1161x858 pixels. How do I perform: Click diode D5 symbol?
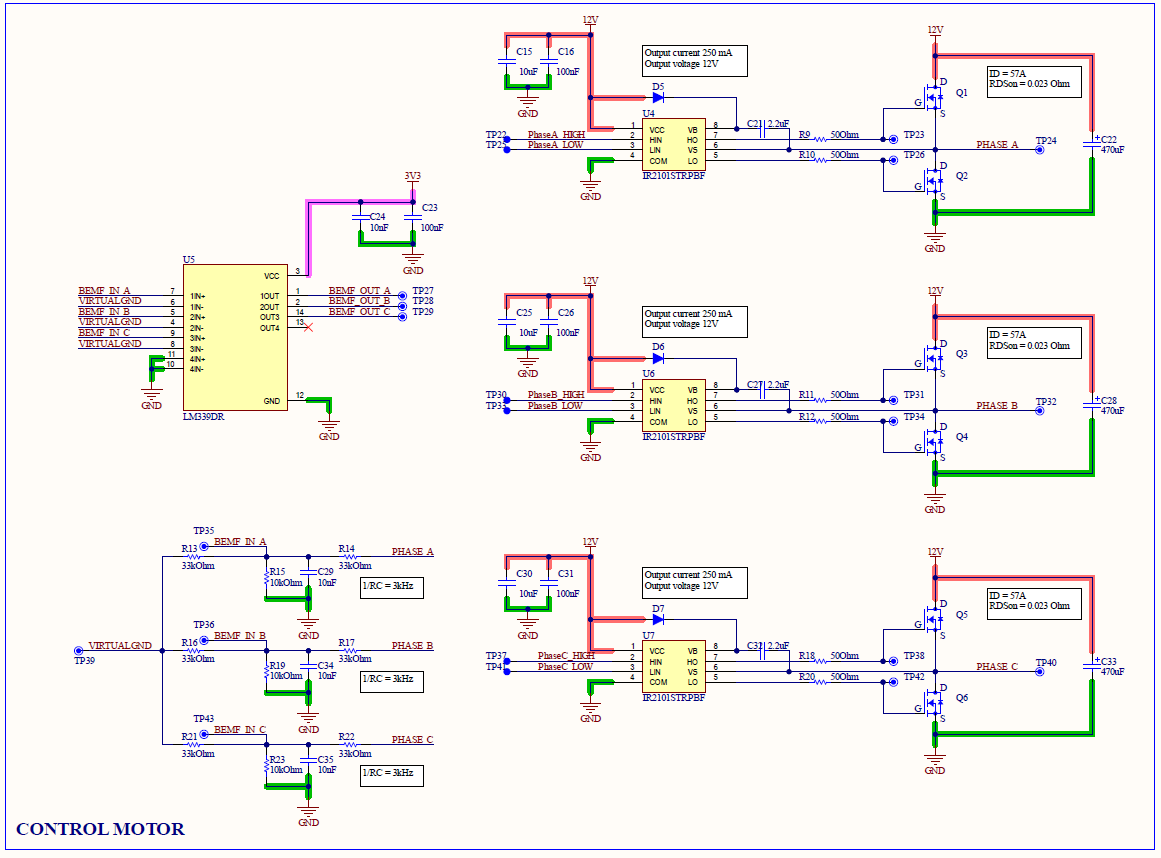tap(658, 97)
